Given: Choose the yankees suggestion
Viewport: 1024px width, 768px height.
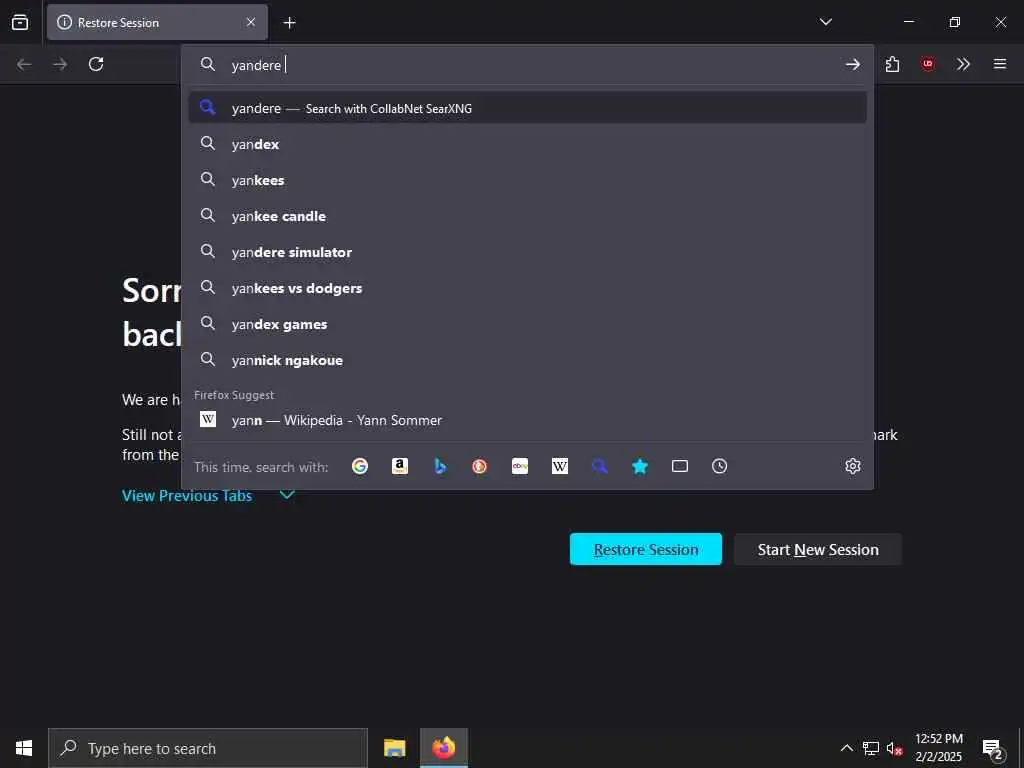Looking at the screenshot, I should coord(528,180).
